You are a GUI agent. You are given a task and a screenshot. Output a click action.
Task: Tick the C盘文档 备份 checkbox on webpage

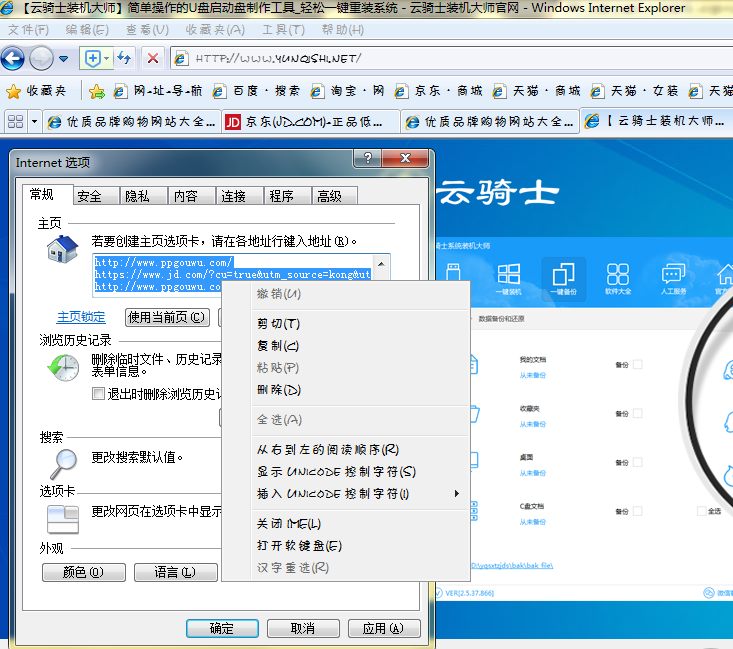[638, 511]
